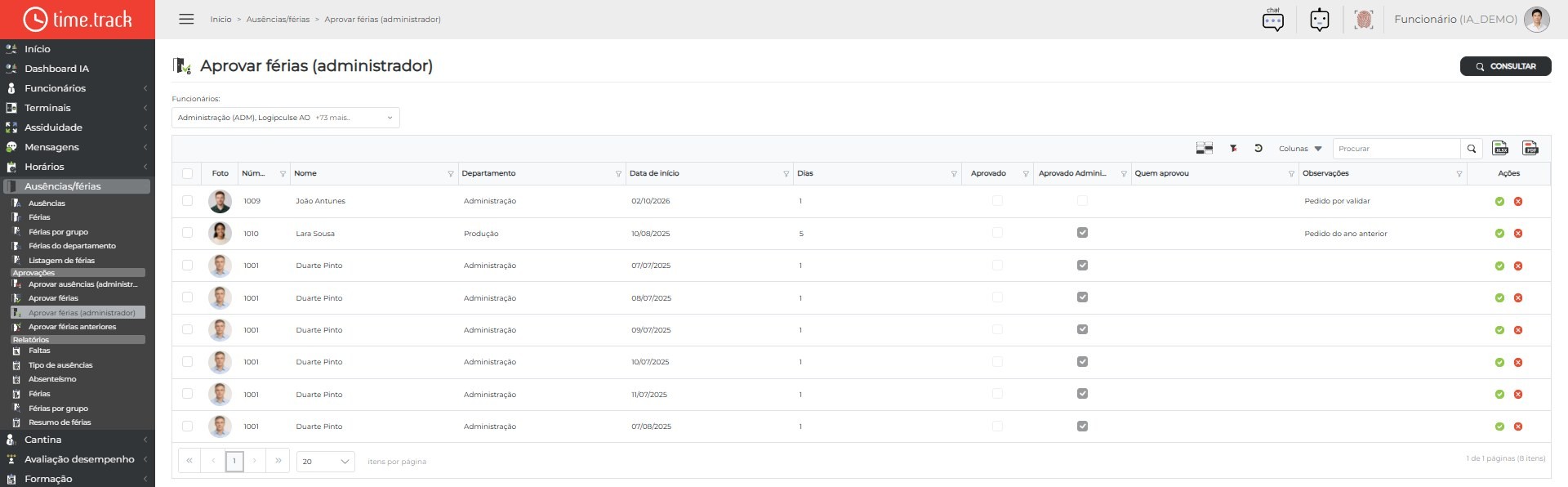Viewport: 1568px width, 487px height.
Task: Focus the Procurar search field
Action: coord(1396,149)
